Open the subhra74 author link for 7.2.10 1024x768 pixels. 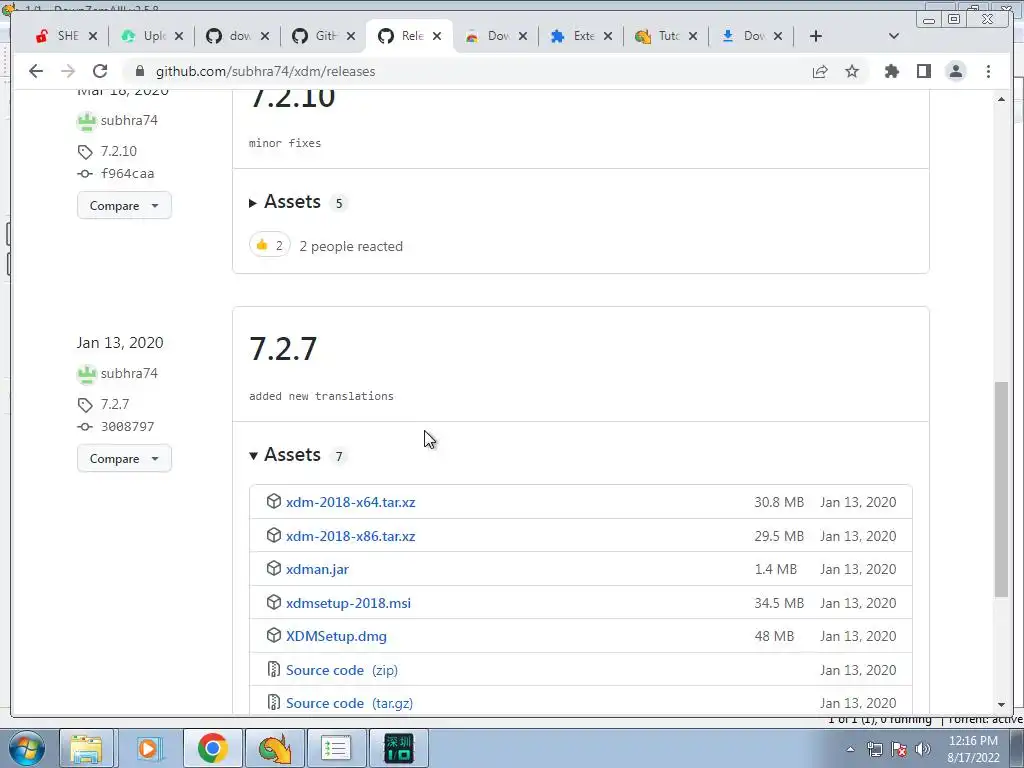pos(129,120)
